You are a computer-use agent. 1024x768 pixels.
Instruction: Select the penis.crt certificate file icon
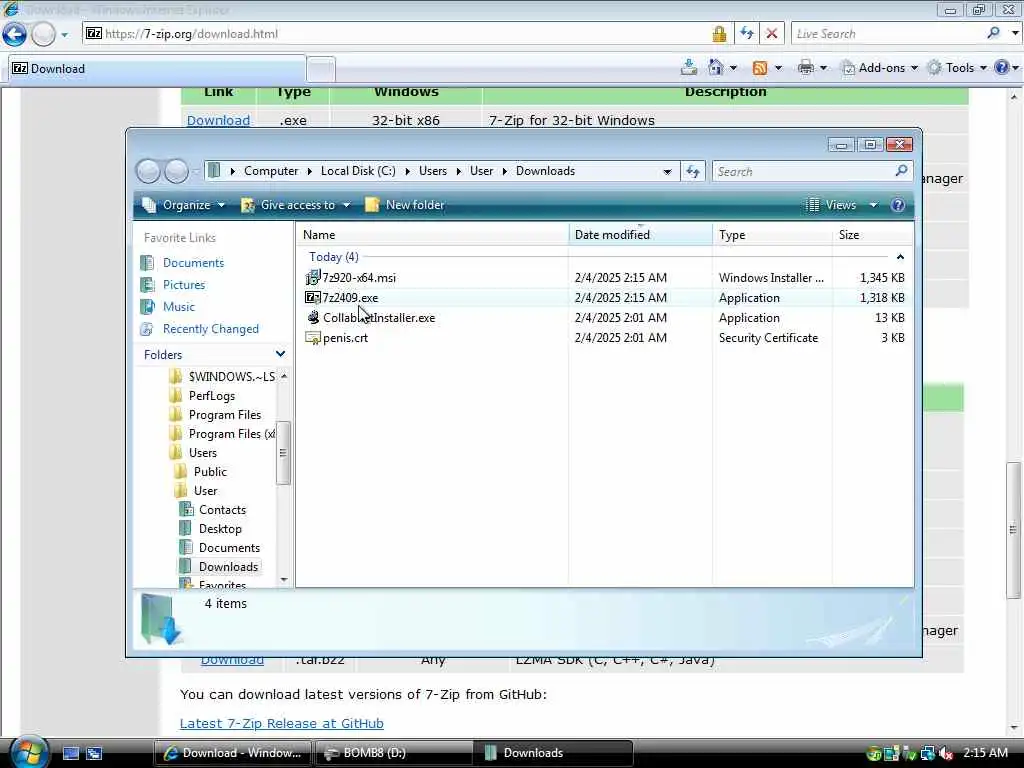click(x=313, y=338)
